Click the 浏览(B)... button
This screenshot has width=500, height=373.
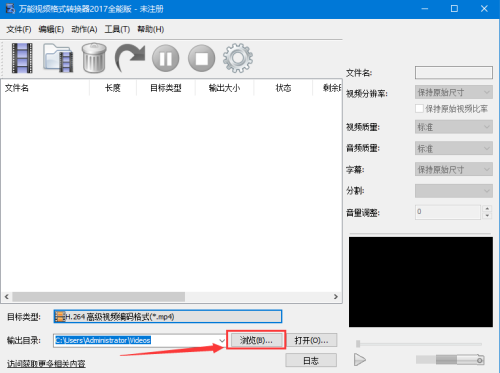coord(256,340)
